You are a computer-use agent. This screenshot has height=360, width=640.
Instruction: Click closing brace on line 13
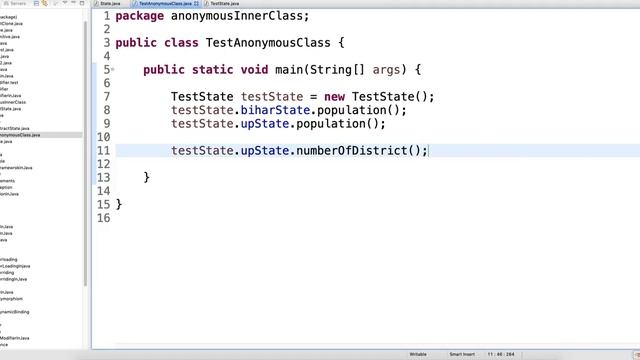[147, 178]
